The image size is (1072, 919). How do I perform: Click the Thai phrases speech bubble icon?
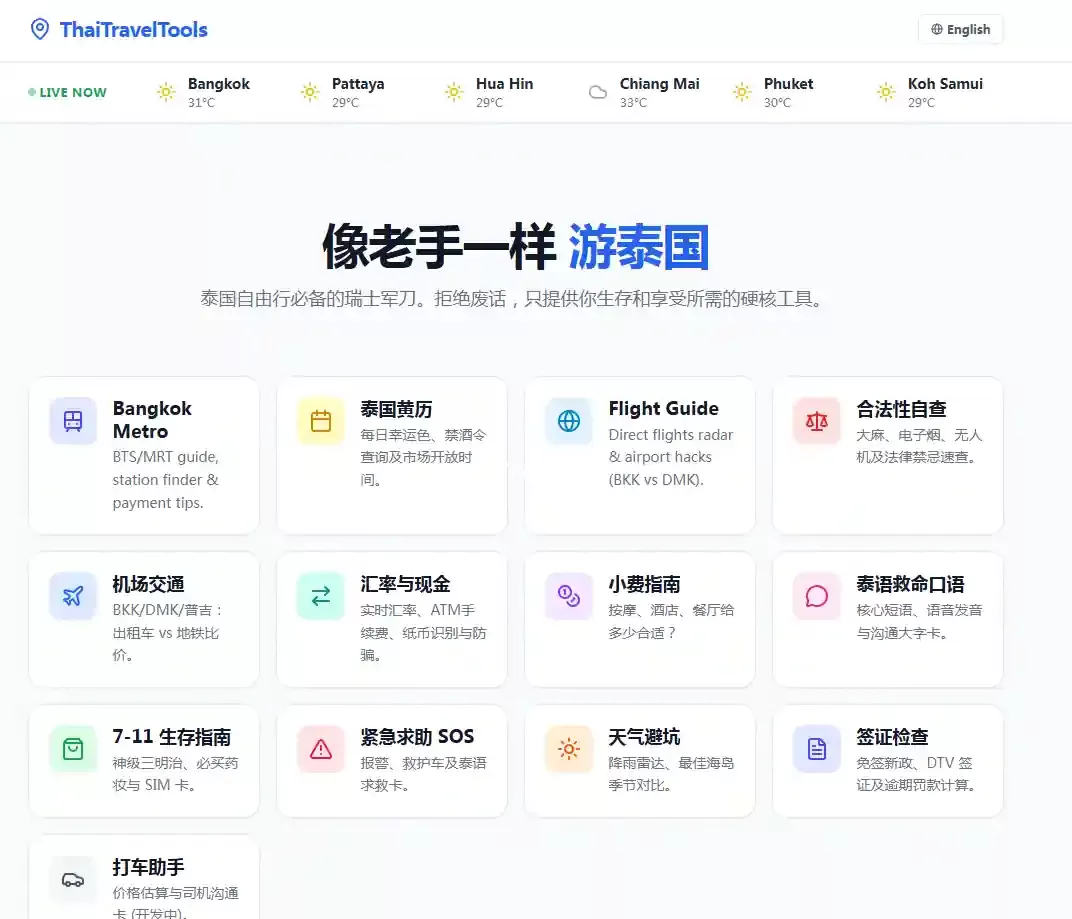[817, 596]
